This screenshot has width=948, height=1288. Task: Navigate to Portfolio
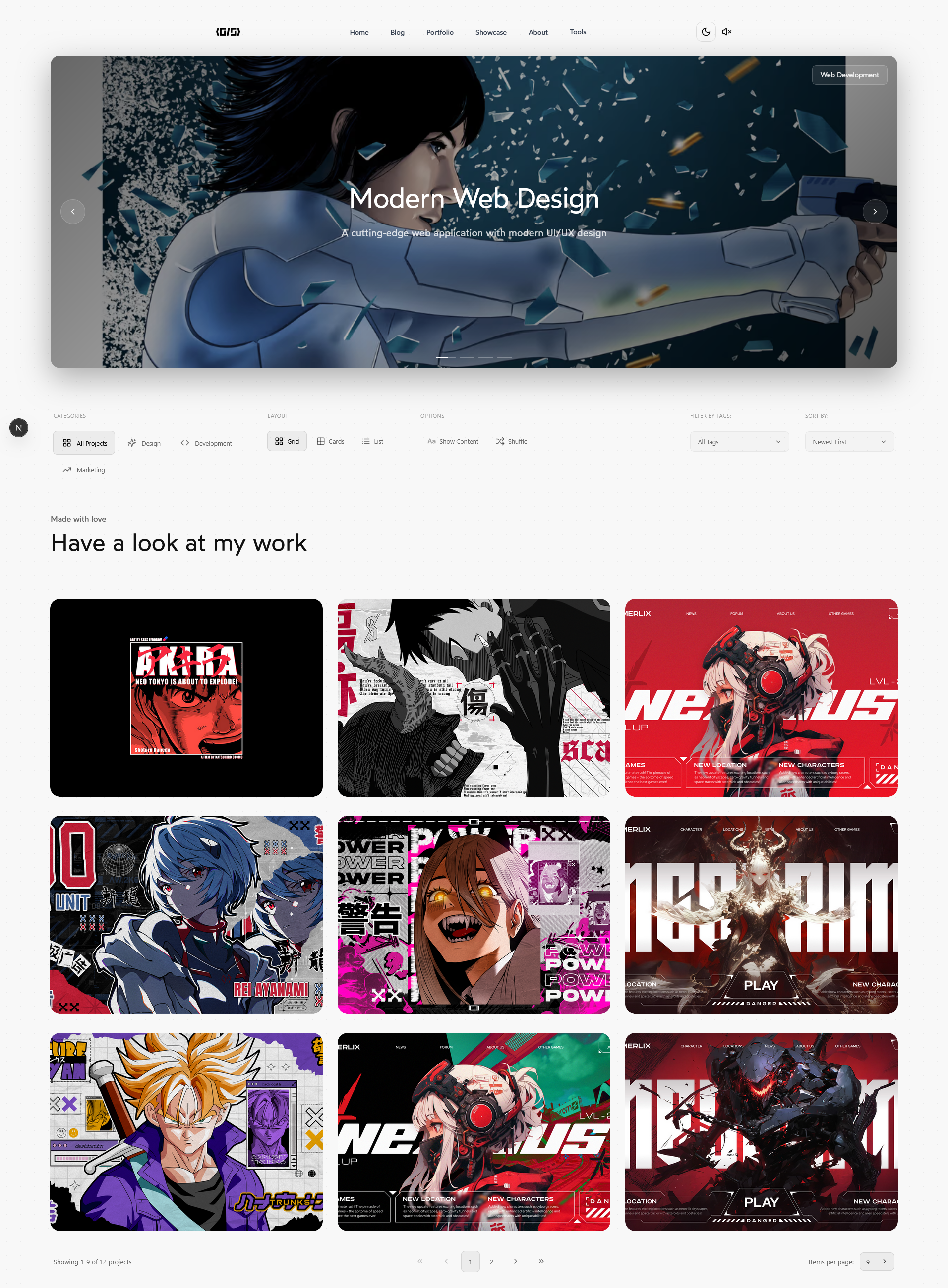click(440, 32)
